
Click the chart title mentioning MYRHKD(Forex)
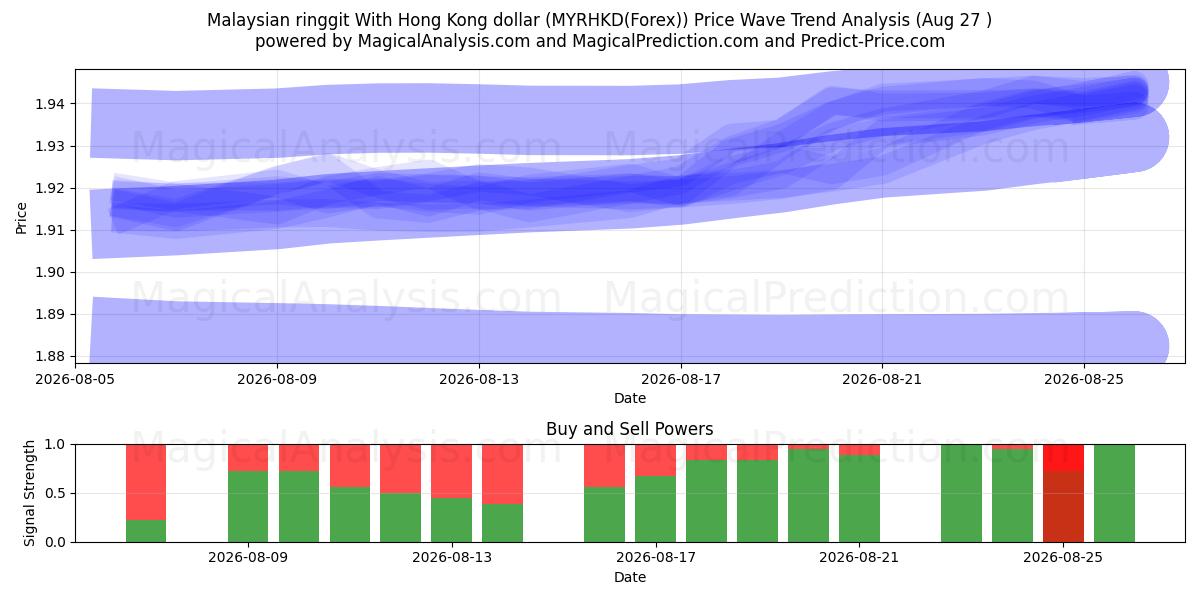click(x=600, y=20)
